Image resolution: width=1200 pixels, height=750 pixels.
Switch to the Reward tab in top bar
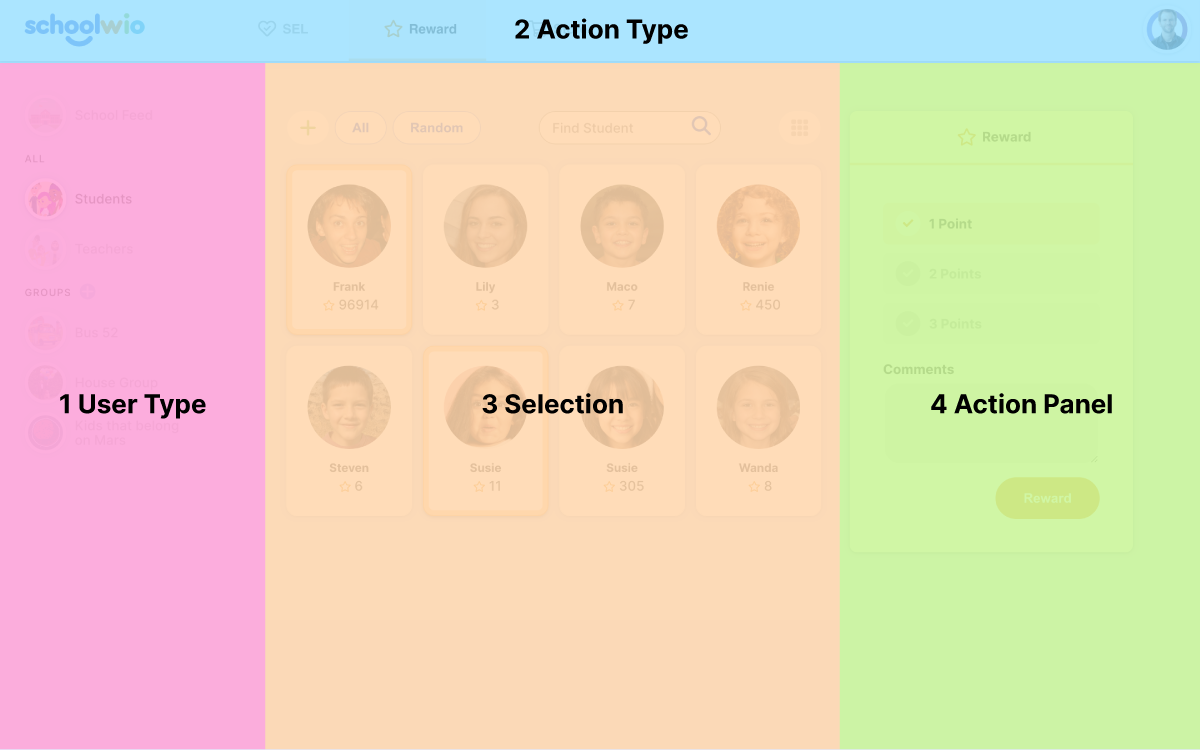(x=421, y=30)
